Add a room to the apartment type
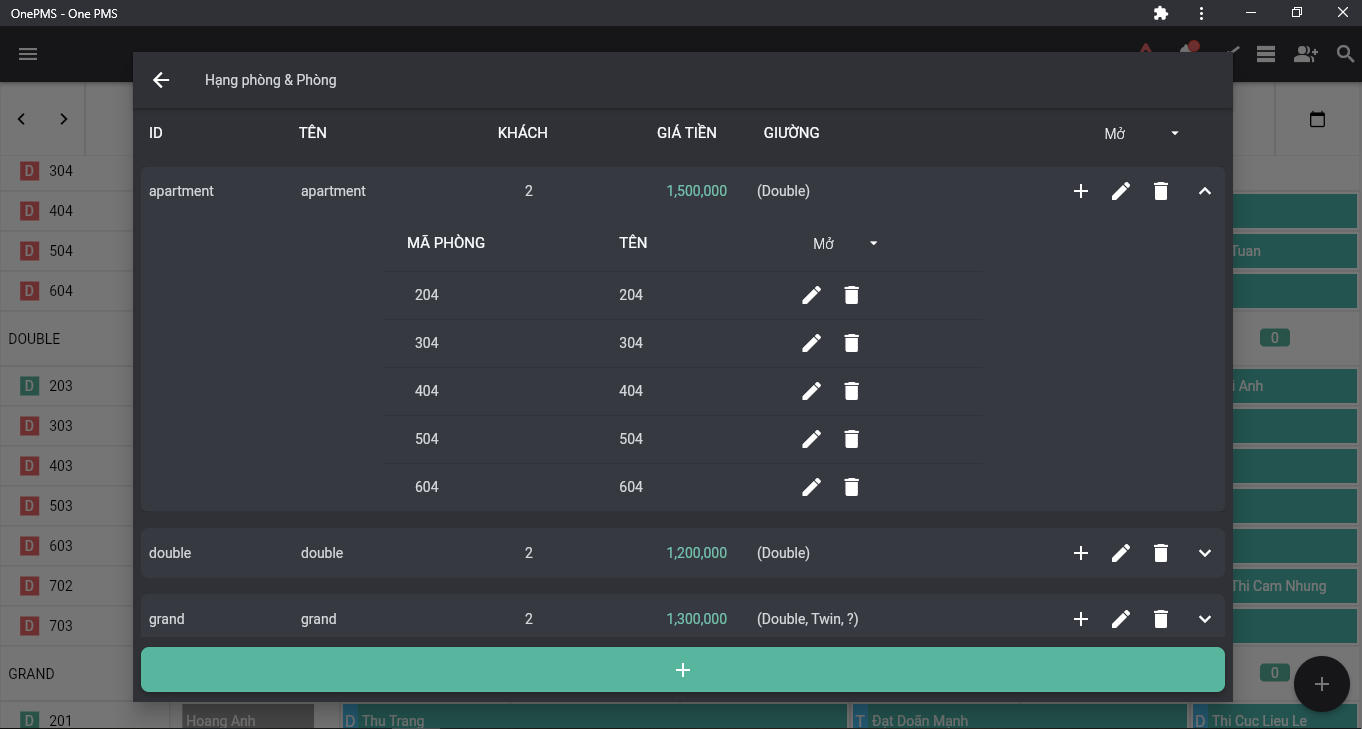1362x729 pixels. (1081, 191)
